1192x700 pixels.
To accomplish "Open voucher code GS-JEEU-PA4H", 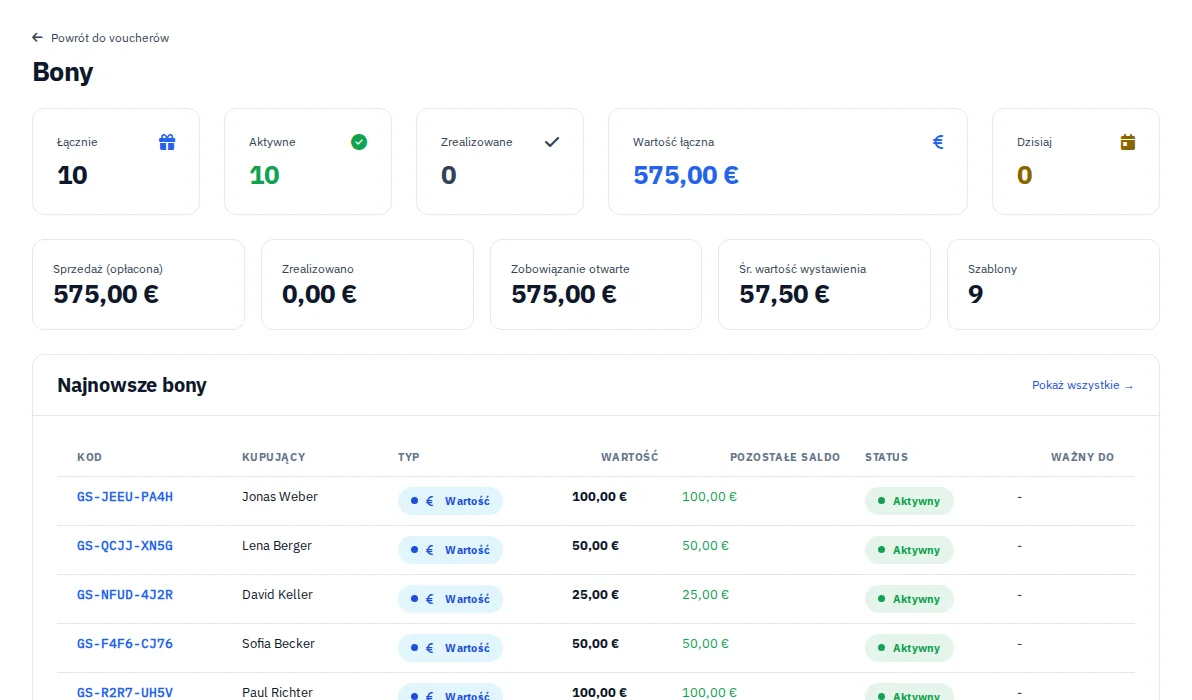I will [x=125, y=497].
